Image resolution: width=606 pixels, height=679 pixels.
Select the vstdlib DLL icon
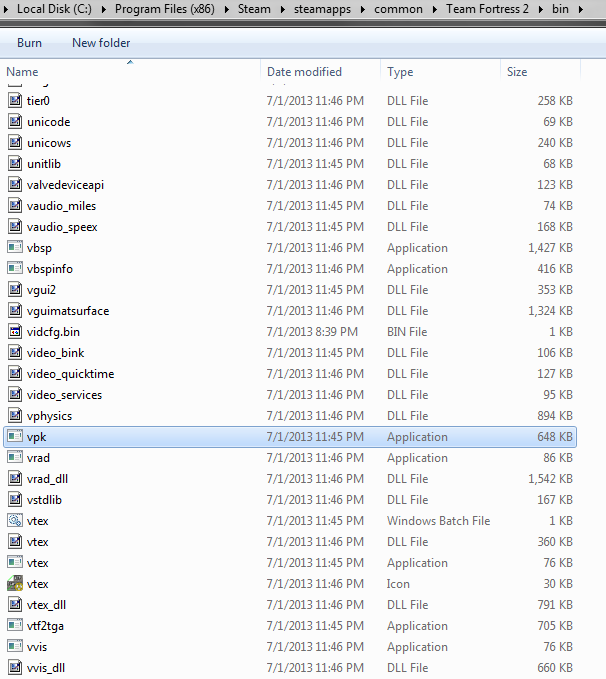pyautogui.click(x=15, y=500)
